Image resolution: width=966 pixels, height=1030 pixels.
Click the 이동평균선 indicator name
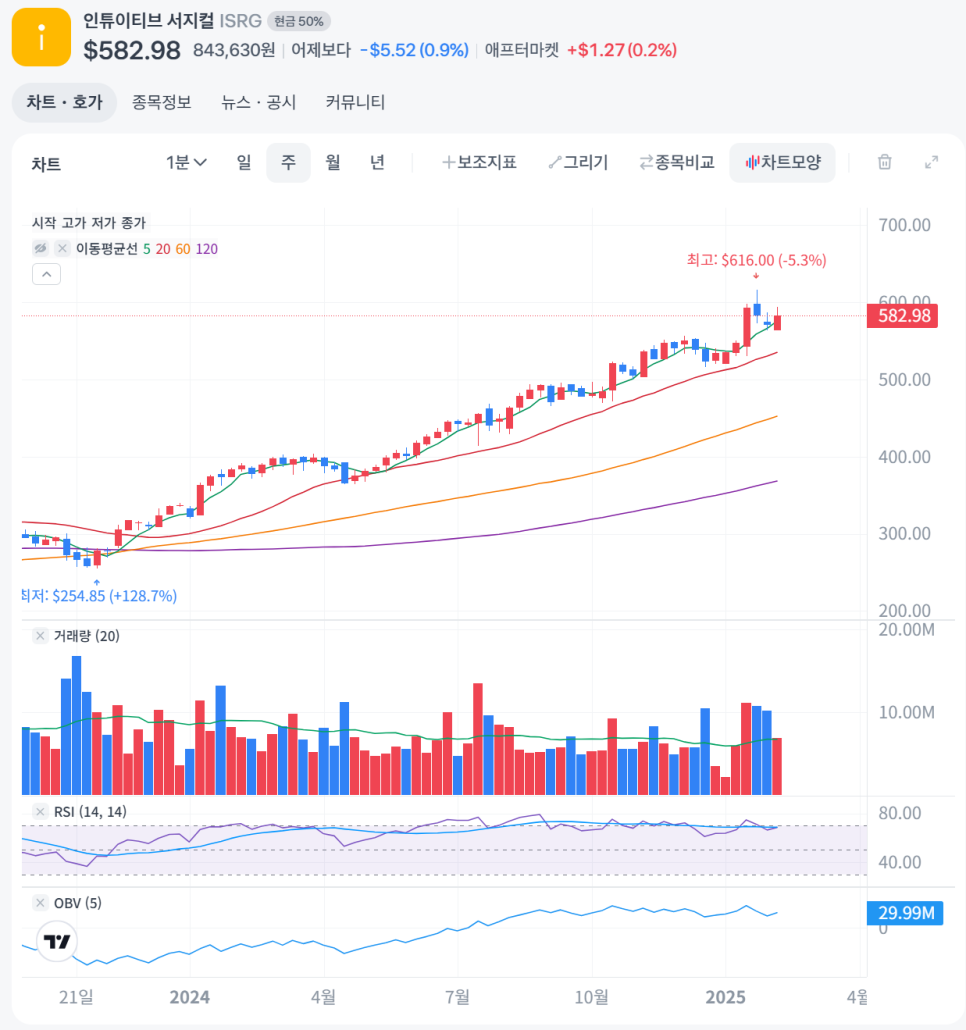point(107,249)
